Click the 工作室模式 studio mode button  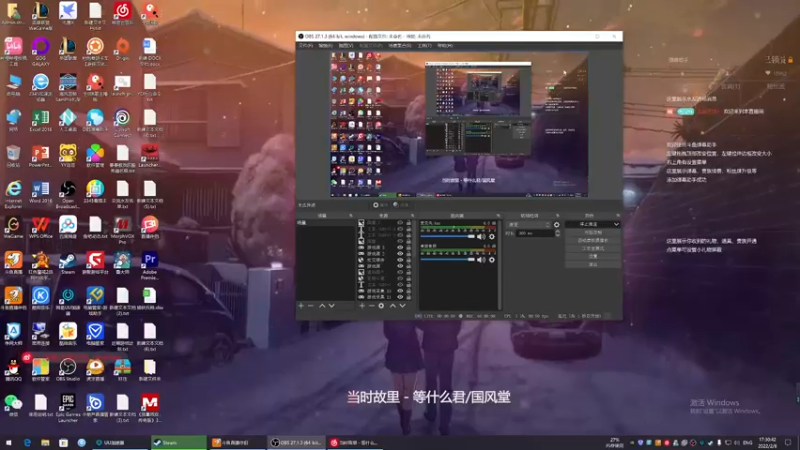click(593, 248)
